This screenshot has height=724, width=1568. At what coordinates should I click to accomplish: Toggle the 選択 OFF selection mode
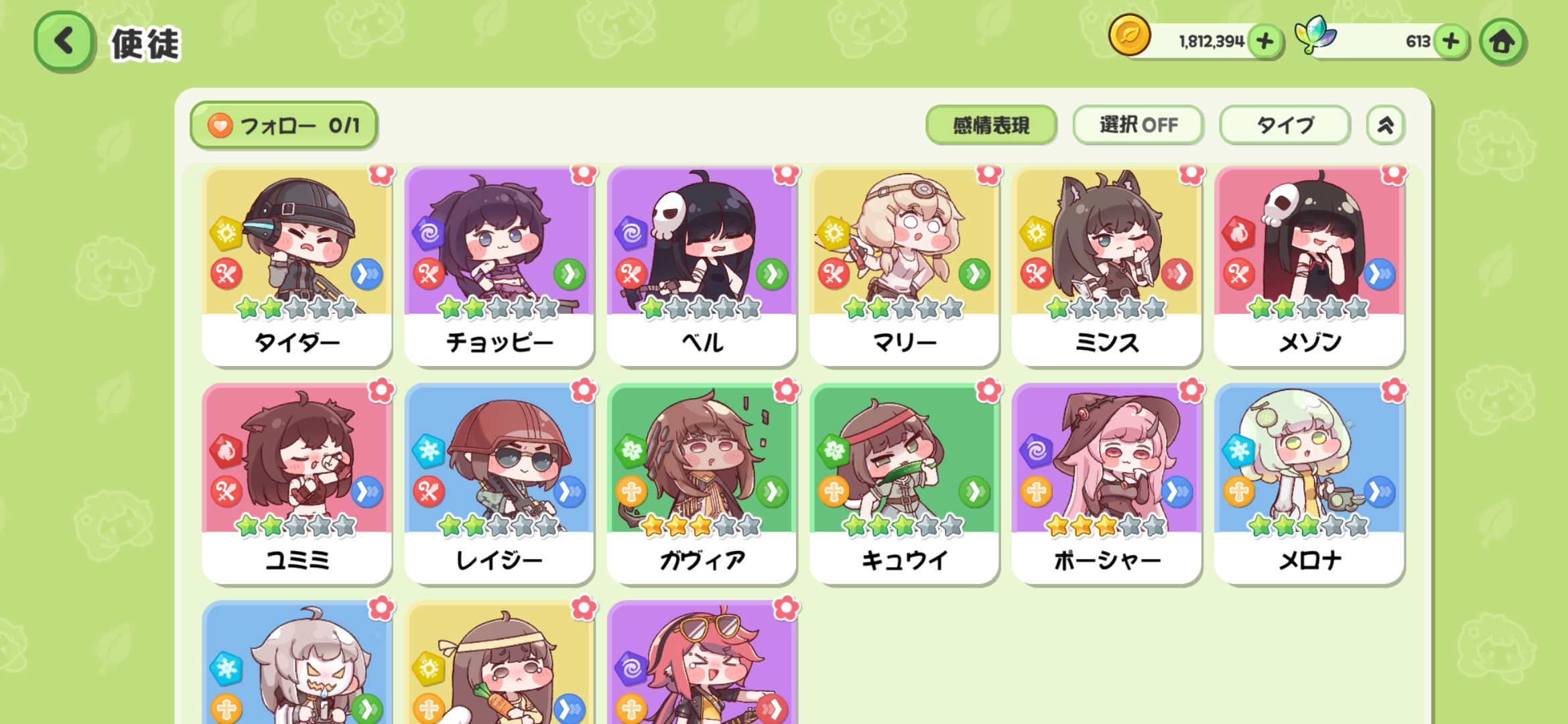(x=1138, y=125)
